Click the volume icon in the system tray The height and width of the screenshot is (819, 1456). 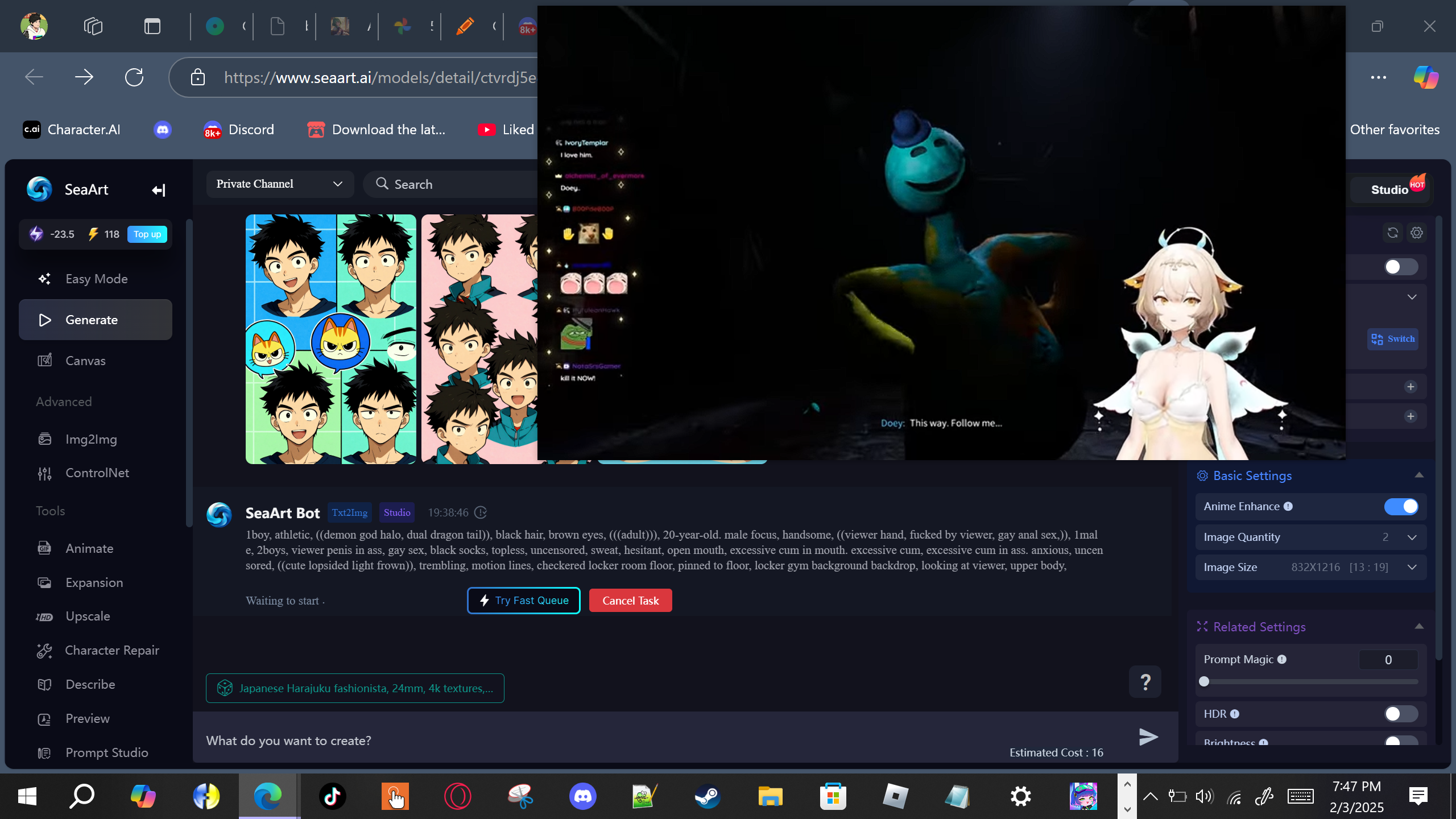click(1204, 796)
